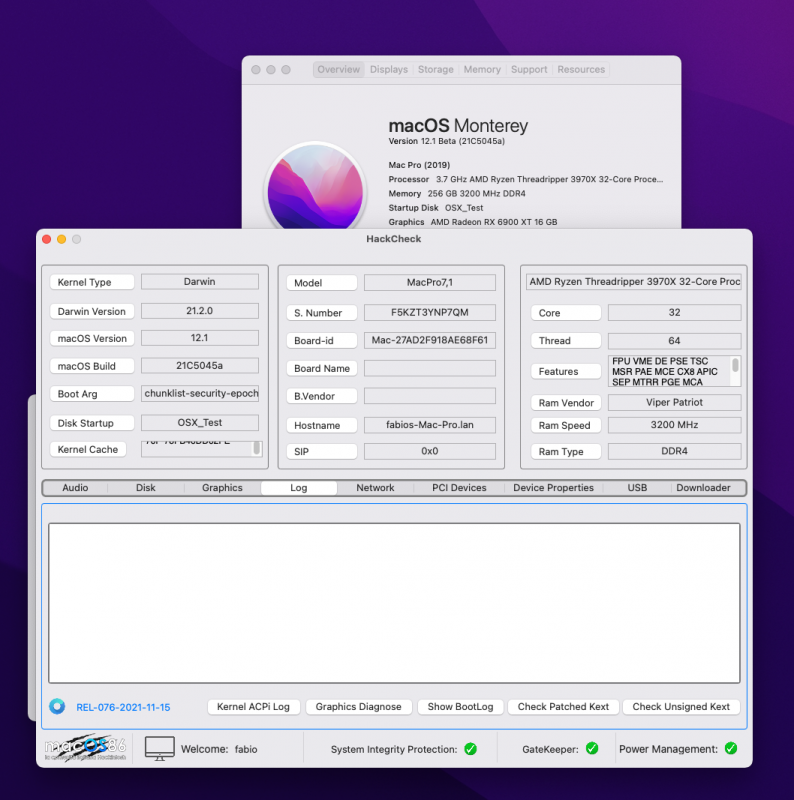794x800 pixels.
Task: Click the Kernel Cache field scrollbar
Action: [x=257, y=448]
